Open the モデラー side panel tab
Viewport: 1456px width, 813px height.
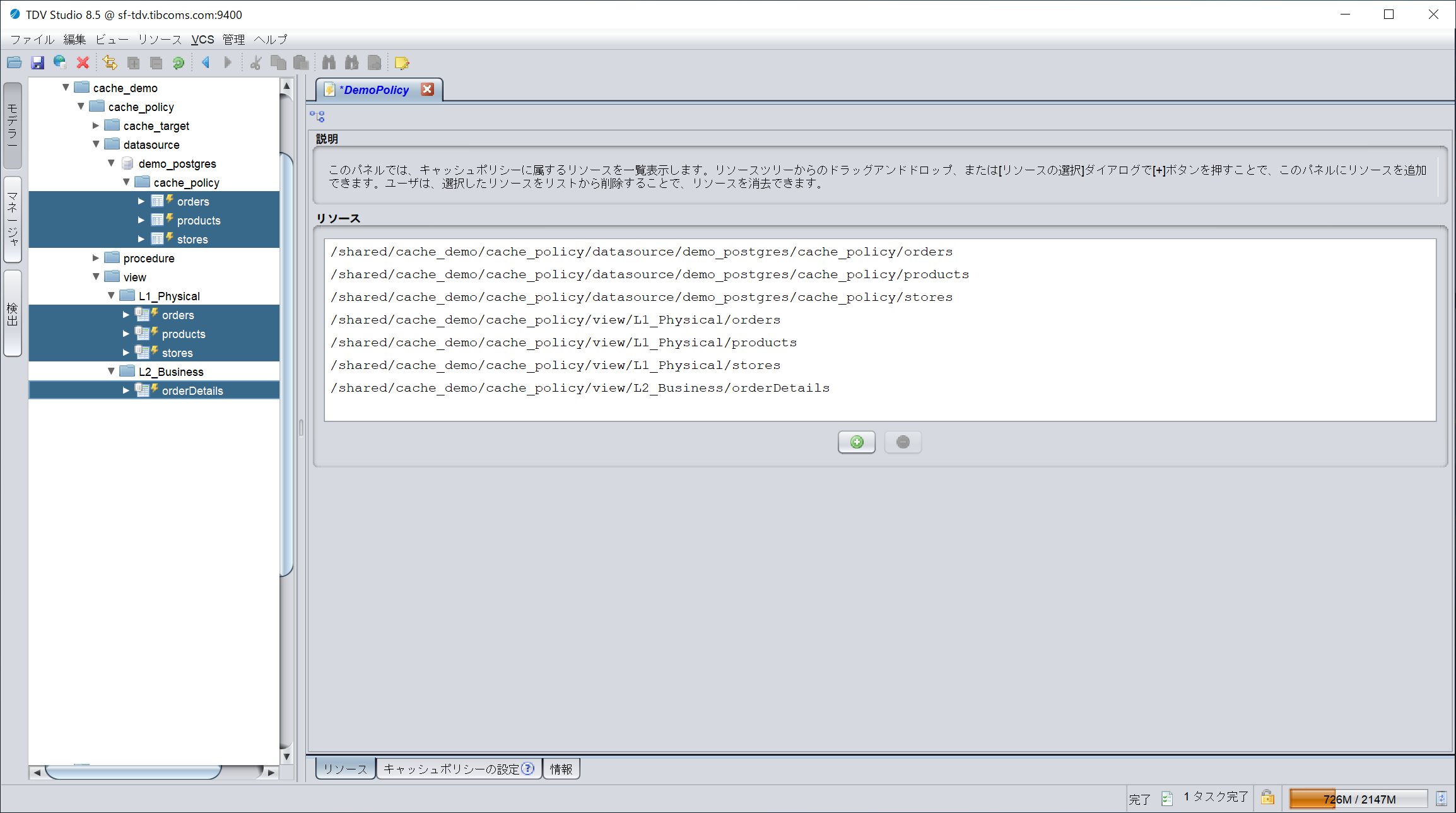tap(13, 126)
